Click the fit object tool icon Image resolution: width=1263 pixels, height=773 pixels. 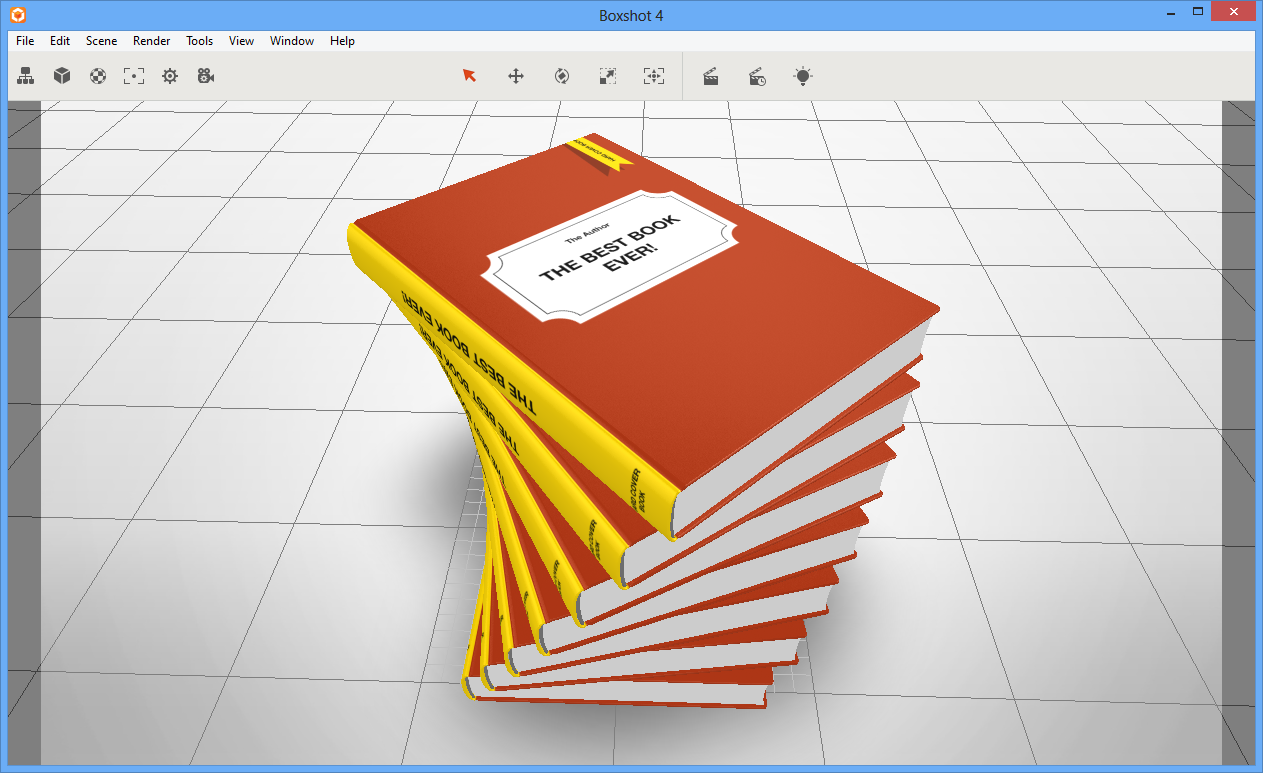(654, 76)
